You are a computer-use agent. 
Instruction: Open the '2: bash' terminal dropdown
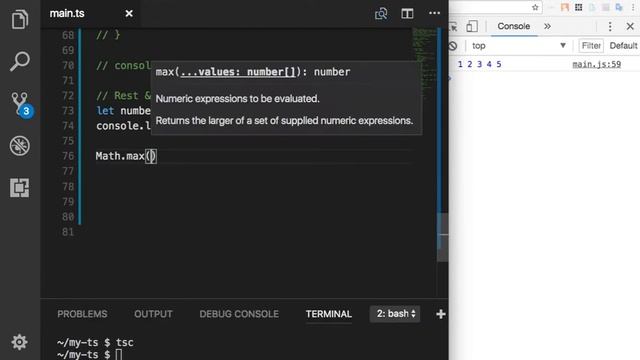click(x=395, y=314)
